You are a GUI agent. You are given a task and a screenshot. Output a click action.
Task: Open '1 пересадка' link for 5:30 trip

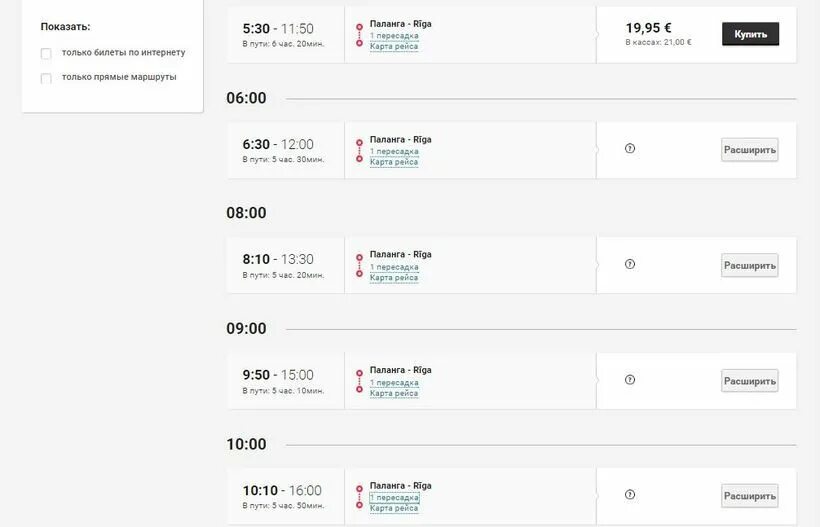(x=394, y=36)
